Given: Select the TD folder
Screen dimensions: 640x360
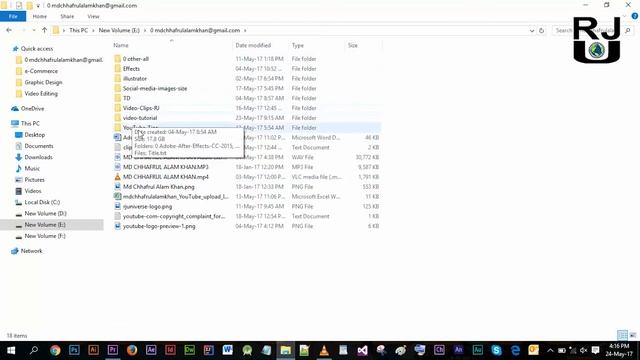Looking at the screenshot, I should point(127,98).
